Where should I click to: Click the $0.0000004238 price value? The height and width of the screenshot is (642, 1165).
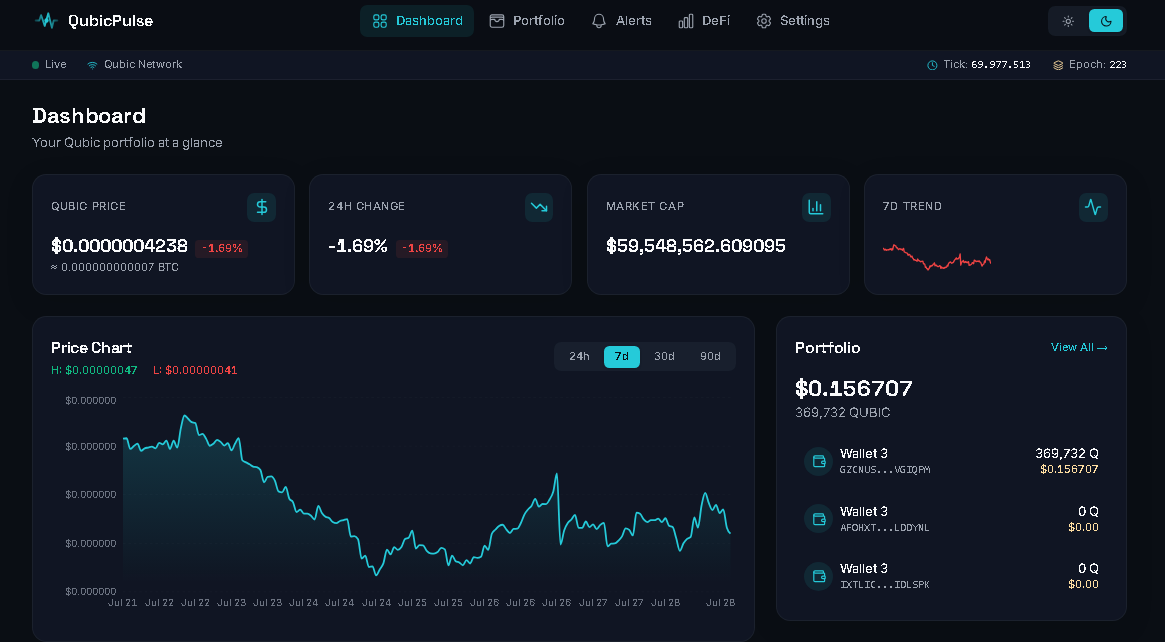click(x=119, y=246)
